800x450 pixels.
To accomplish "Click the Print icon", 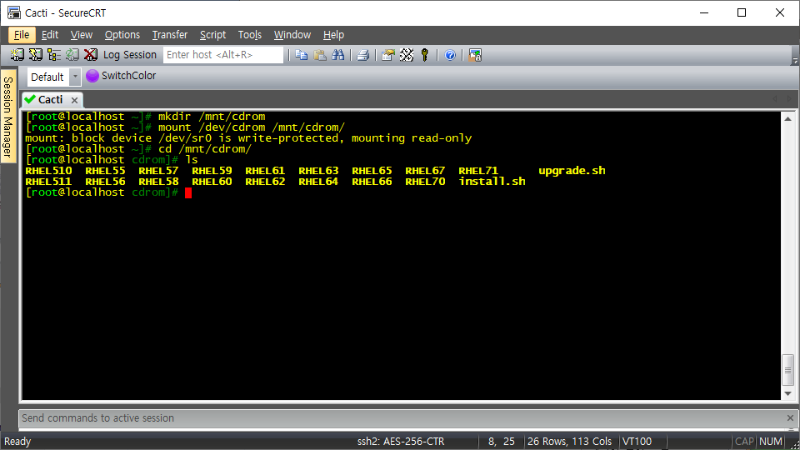I will [x=364, y=55].
